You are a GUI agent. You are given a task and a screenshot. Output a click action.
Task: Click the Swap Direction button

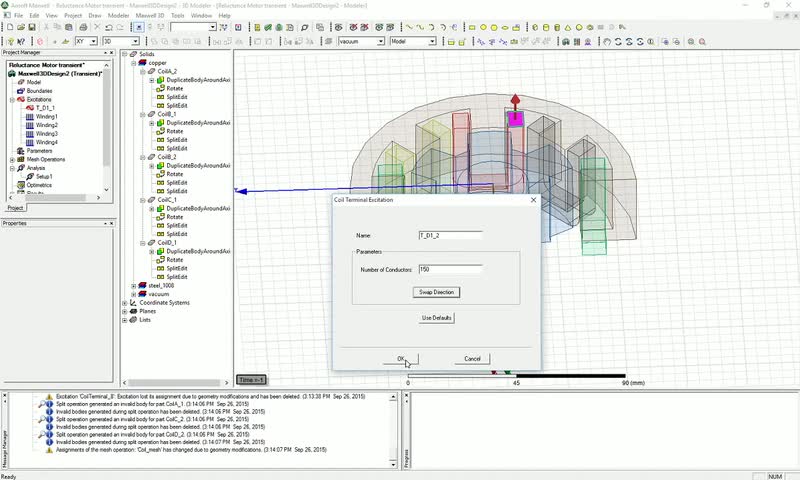click(x=436, y=292)
